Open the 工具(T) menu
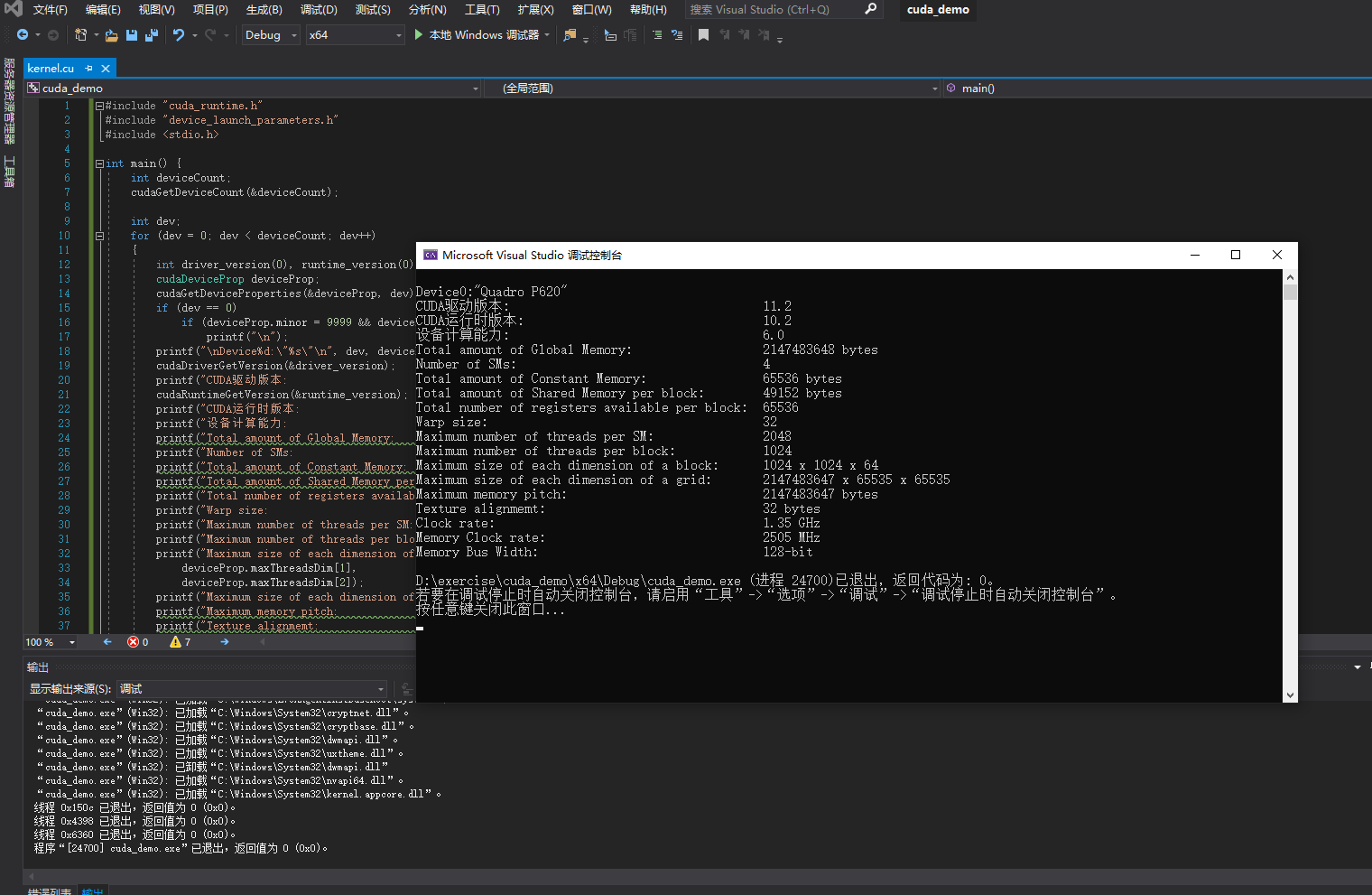Screen dimensions: 1372x895 click(482, 9)
